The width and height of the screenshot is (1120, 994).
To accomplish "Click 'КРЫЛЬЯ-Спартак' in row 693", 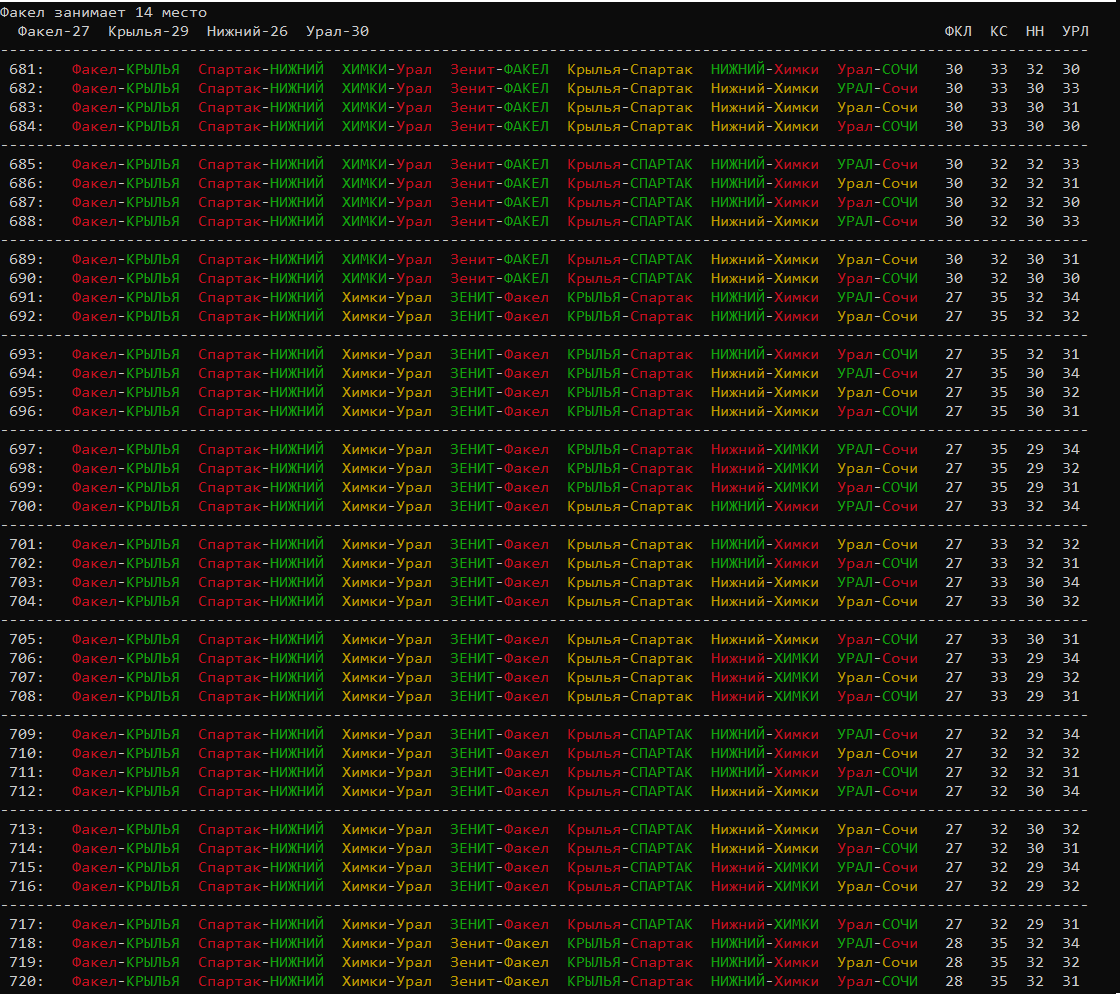I will click(x=630, y=354).
